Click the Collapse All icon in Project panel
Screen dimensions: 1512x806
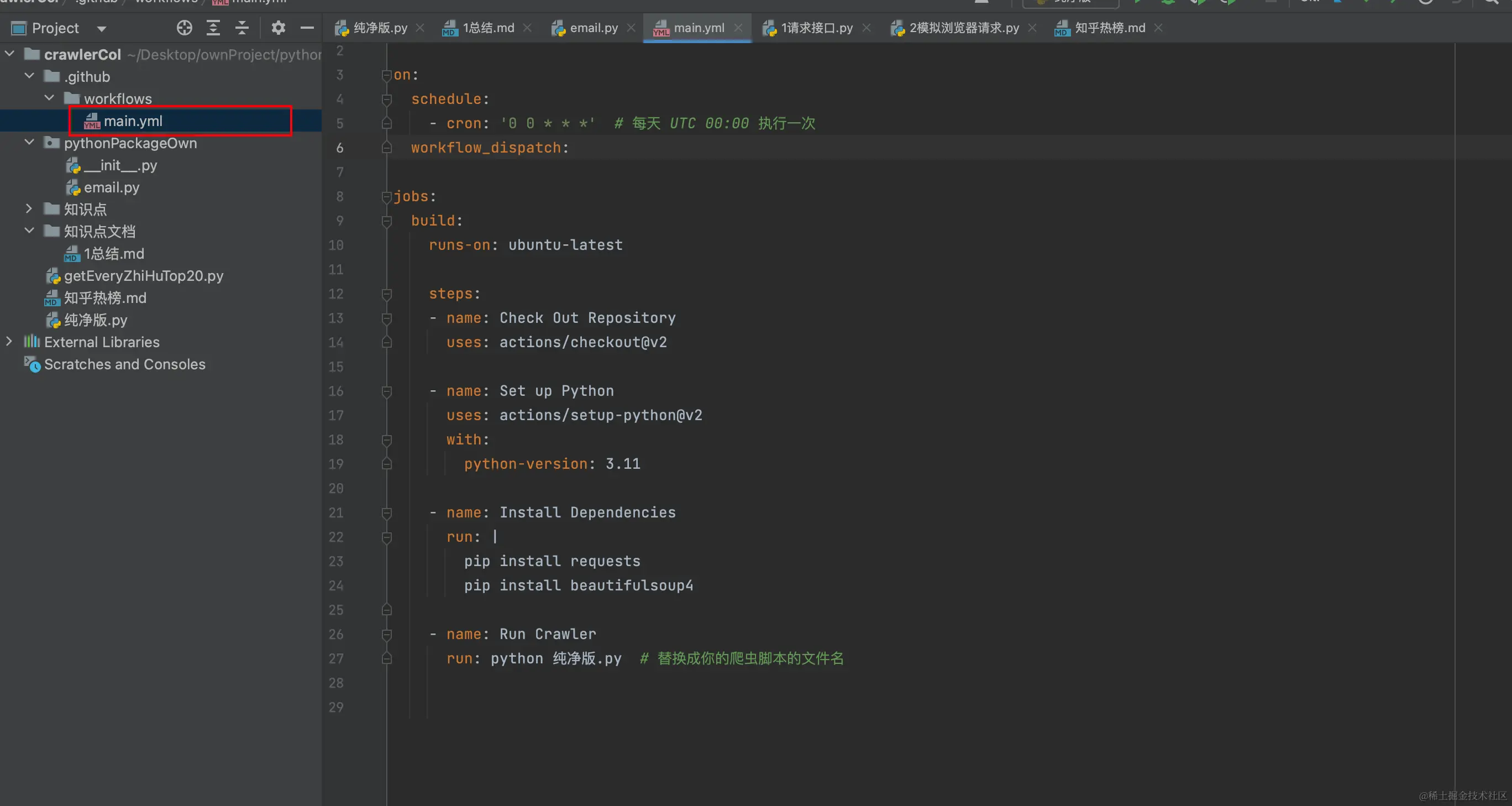click(x=242, y=28)
